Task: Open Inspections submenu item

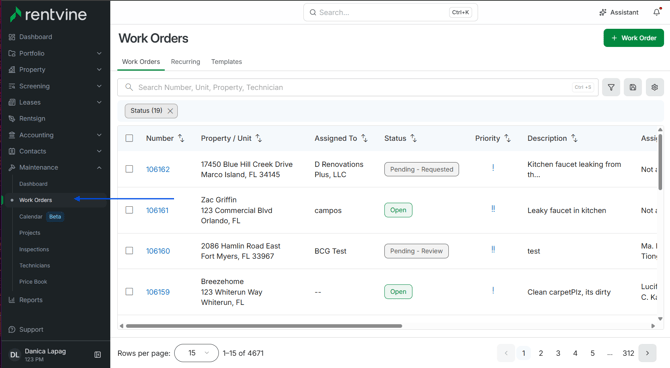Action: point(34,249)
